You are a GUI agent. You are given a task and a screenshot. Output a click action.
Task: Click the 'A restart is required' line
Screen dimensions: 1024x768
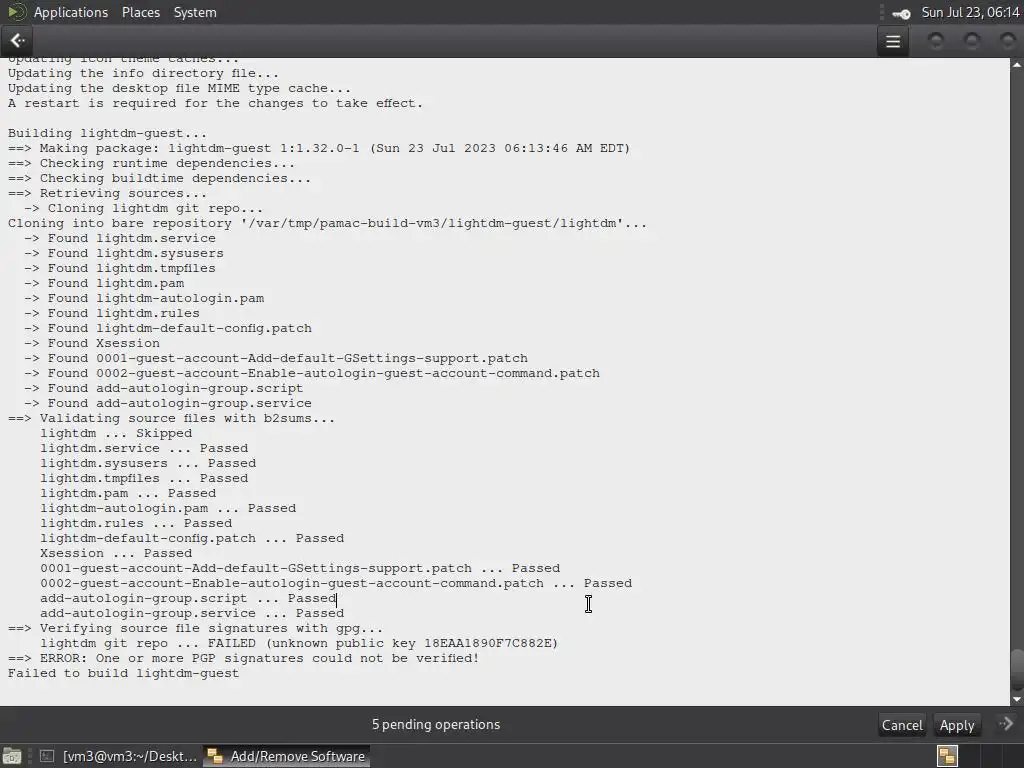pyautogui.click(x=216, y=103)
